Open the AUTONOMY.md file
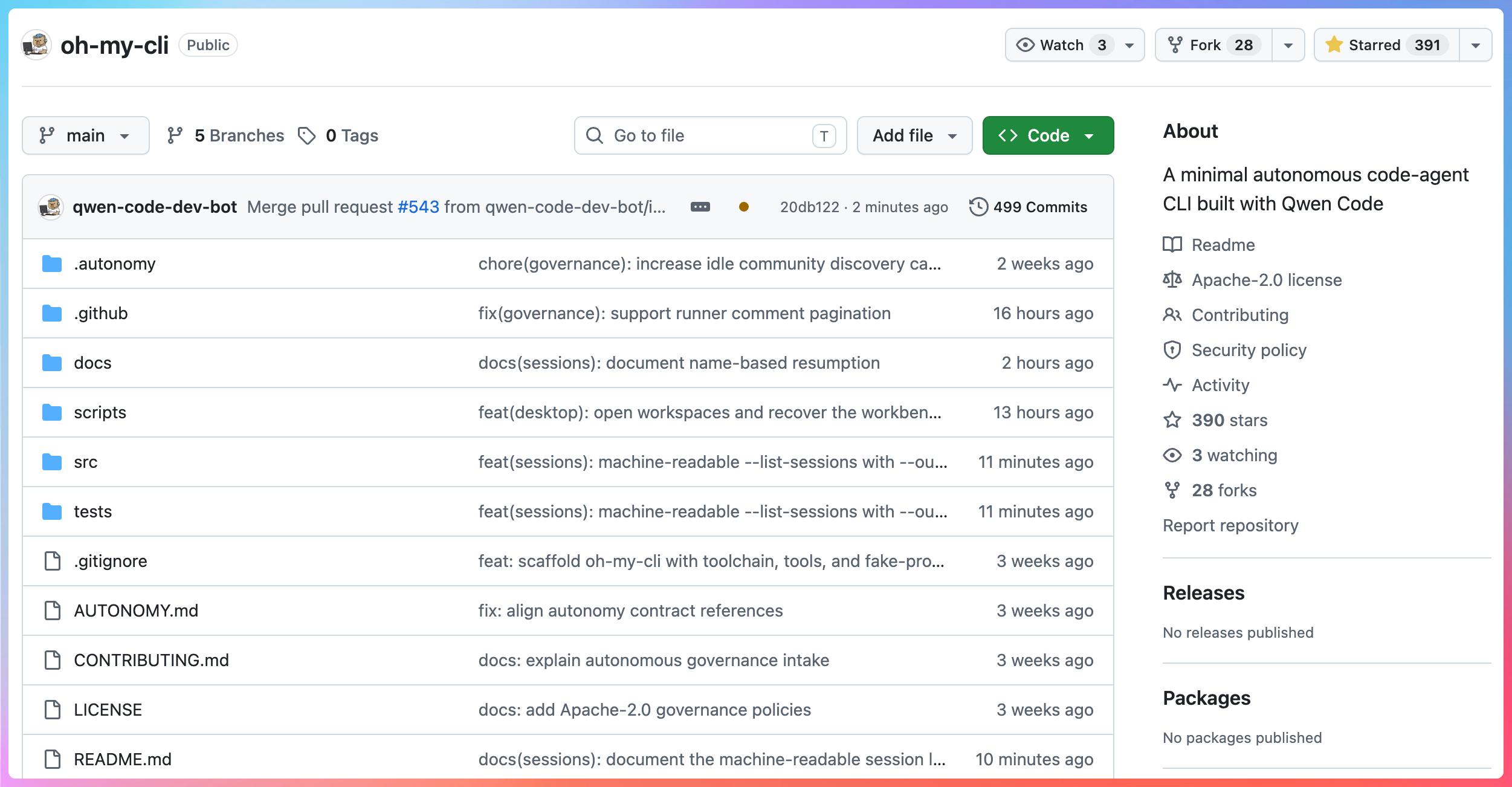The width and height of the screenshot is (1512, 787). (136, 610)
